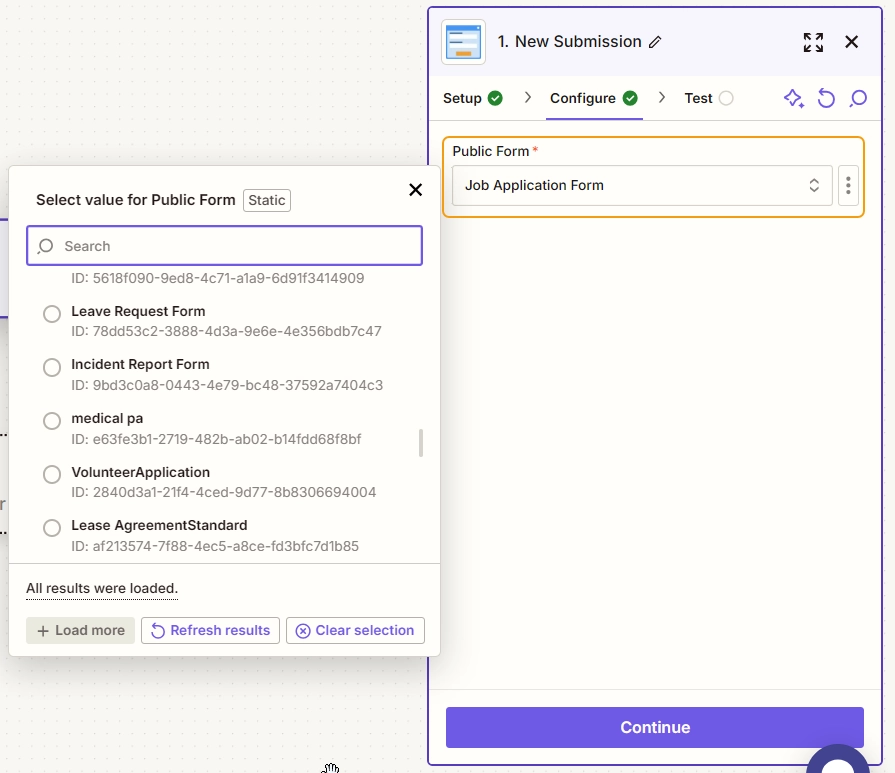Click the Public Form field label

click(491, 151)
